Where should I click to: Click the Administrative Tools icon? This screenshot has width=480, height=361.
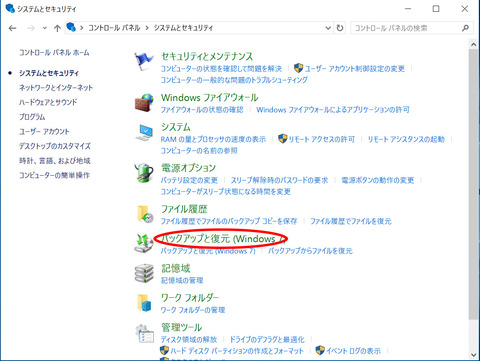pos(145,333)
